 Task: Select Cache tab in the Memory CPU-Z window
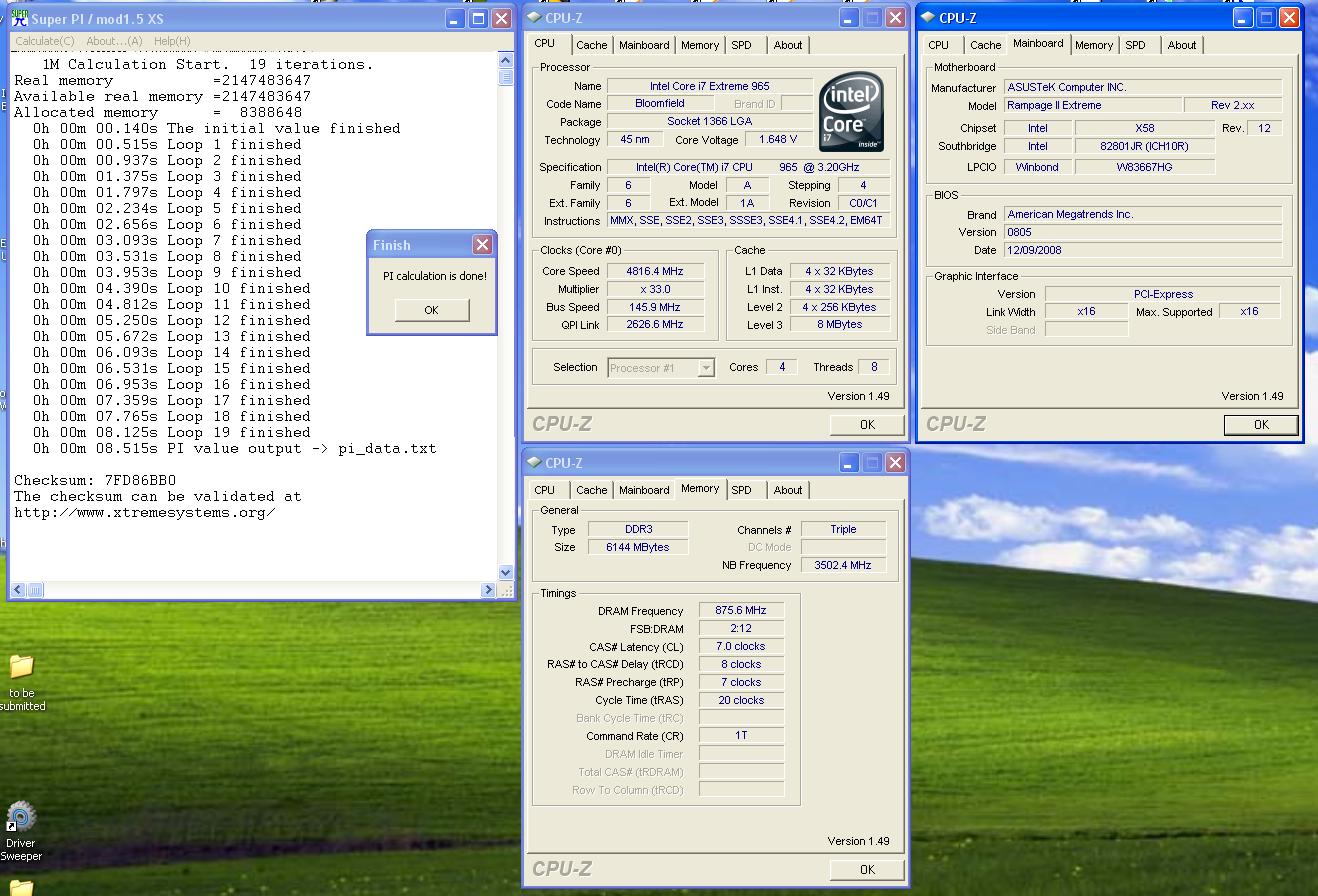click(x=591, y=490)
